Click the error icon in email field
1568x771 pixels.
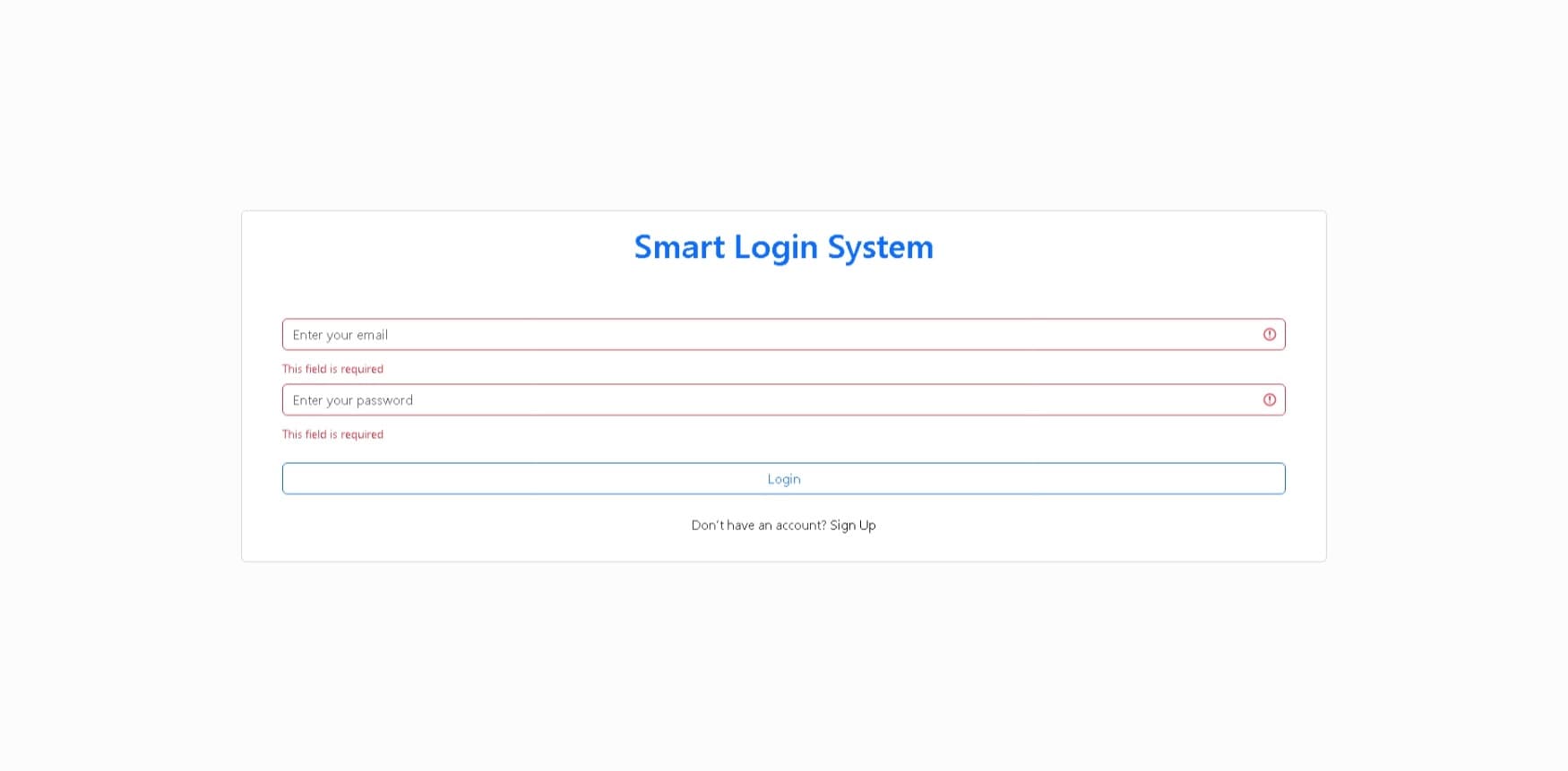(1270, 334)
